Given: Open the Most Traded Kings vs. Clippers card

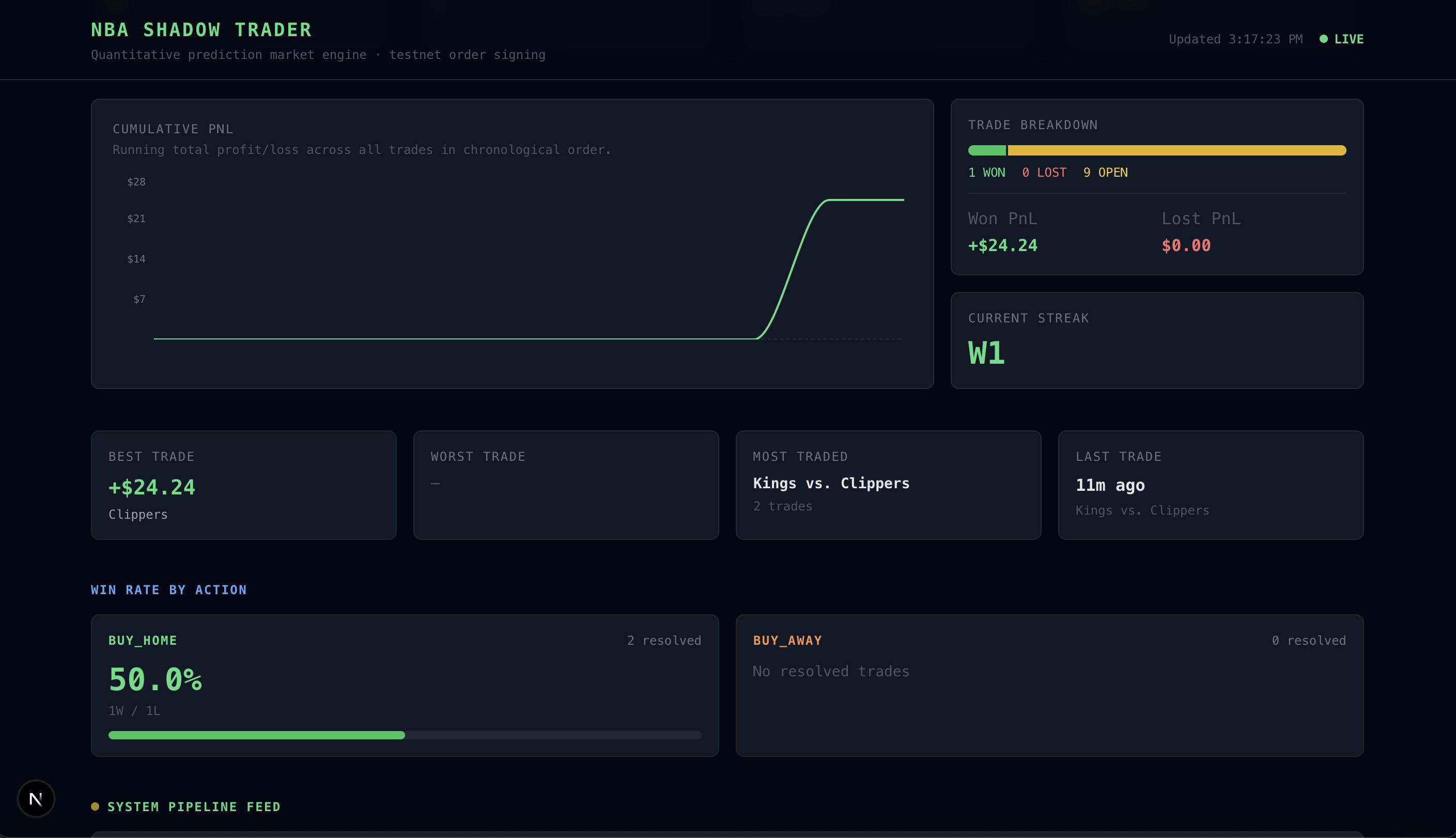Looking at the screenshot, I should click(x=888, y=485).
